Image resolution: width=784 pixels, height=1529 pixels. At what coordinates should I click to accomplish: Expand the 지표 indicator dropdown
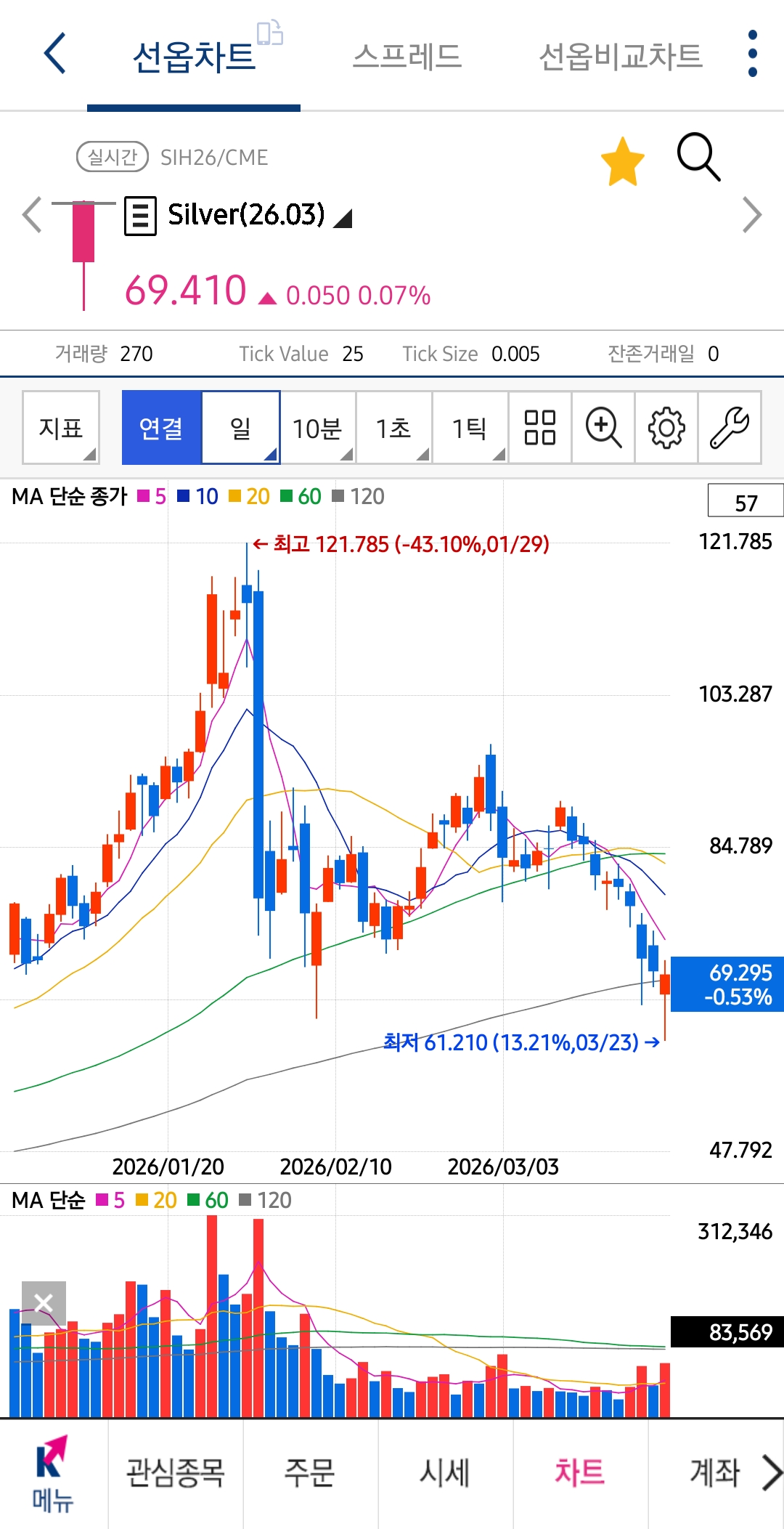61,427
